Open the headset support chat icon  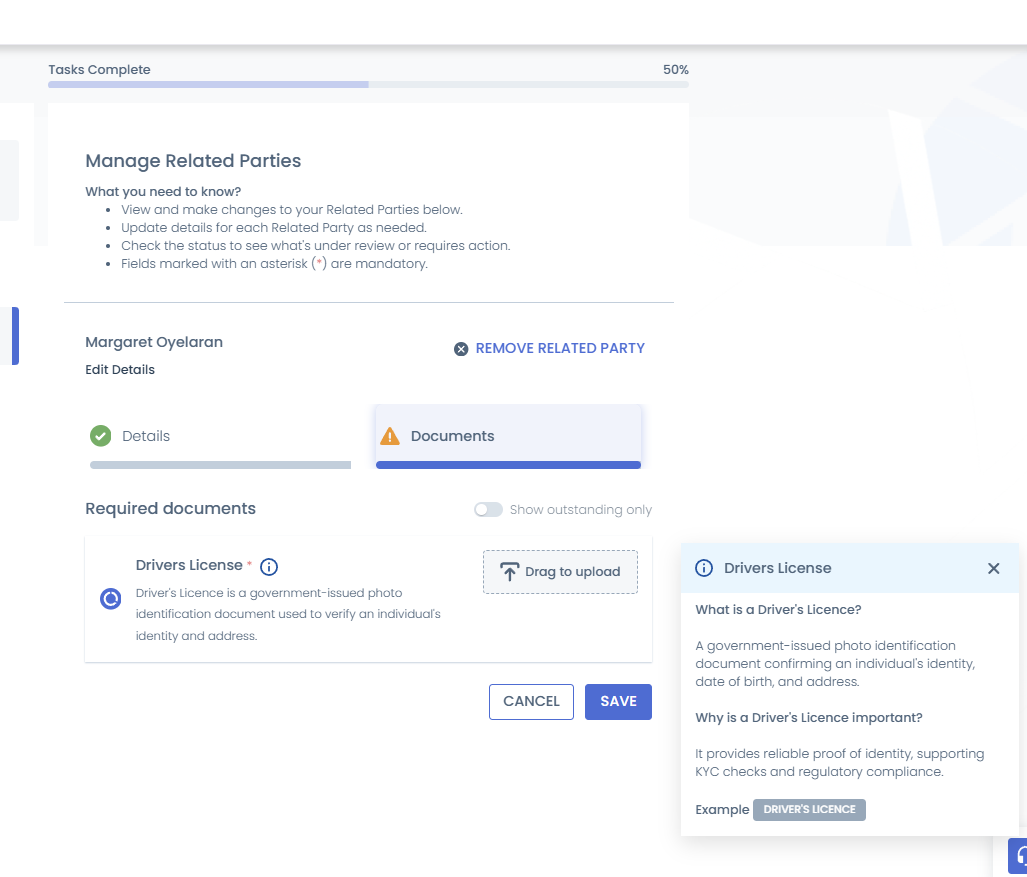coord(1018,856)
